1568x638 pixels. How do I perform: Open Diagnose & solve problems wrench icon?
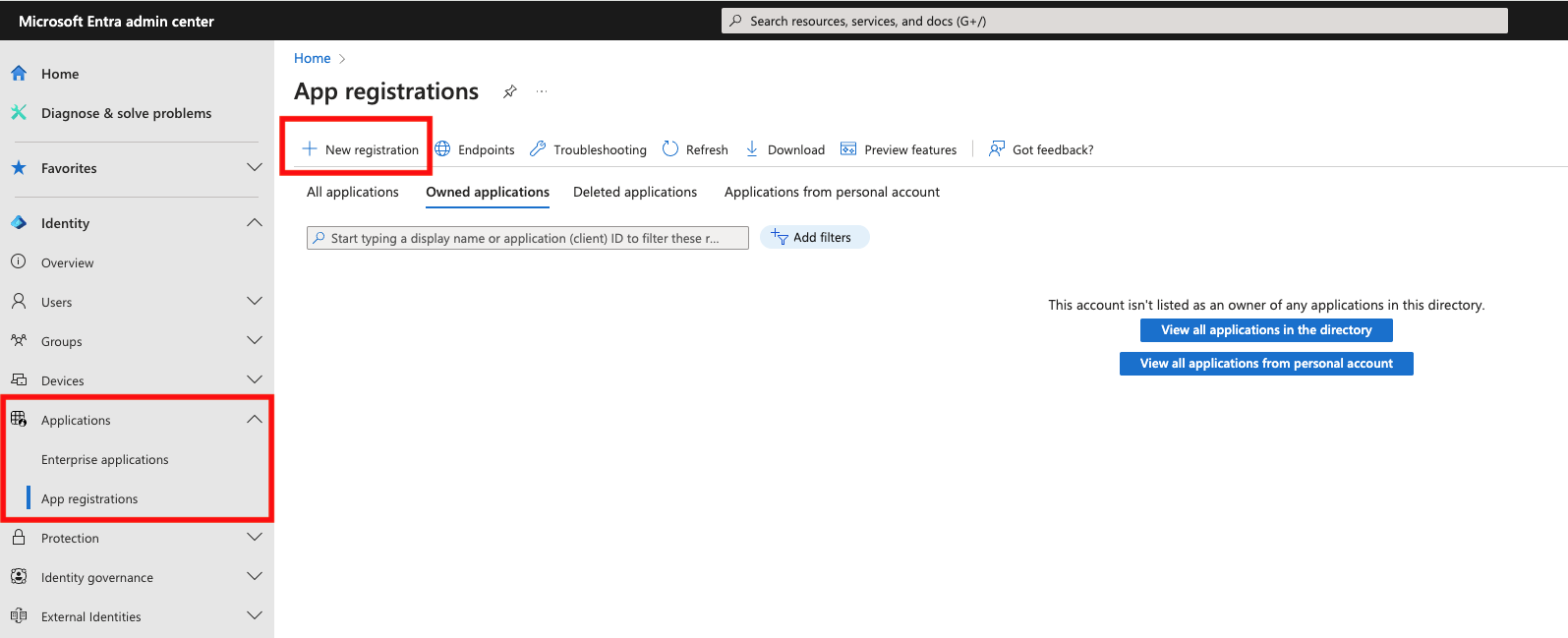click(x=19, y=112)
